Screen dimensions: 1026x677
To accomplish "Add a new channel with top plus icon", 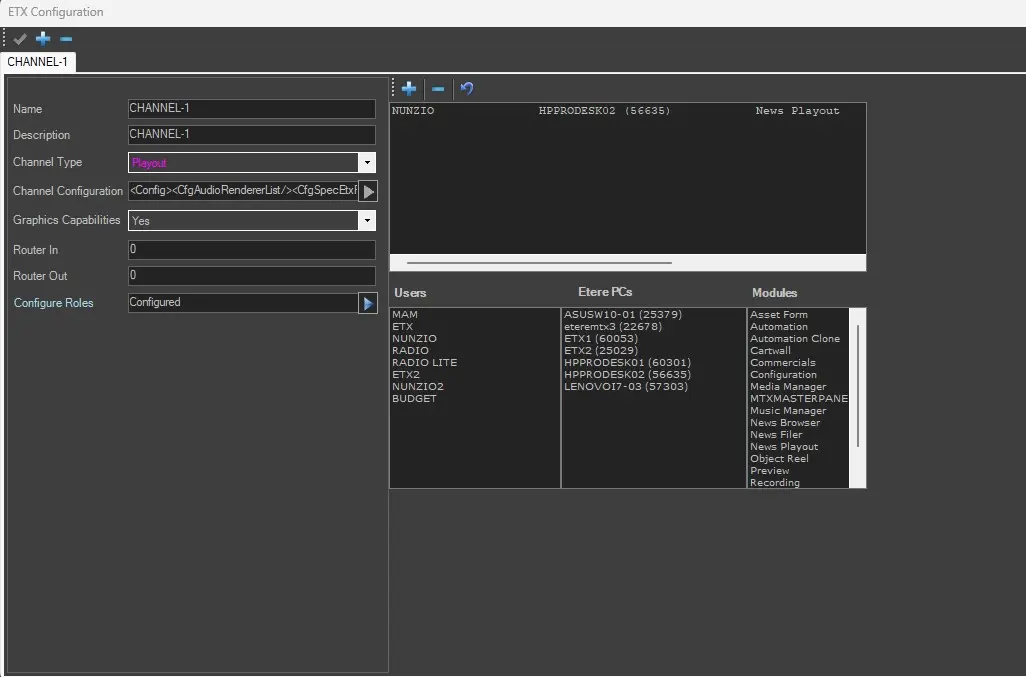I will coord(43,39).
